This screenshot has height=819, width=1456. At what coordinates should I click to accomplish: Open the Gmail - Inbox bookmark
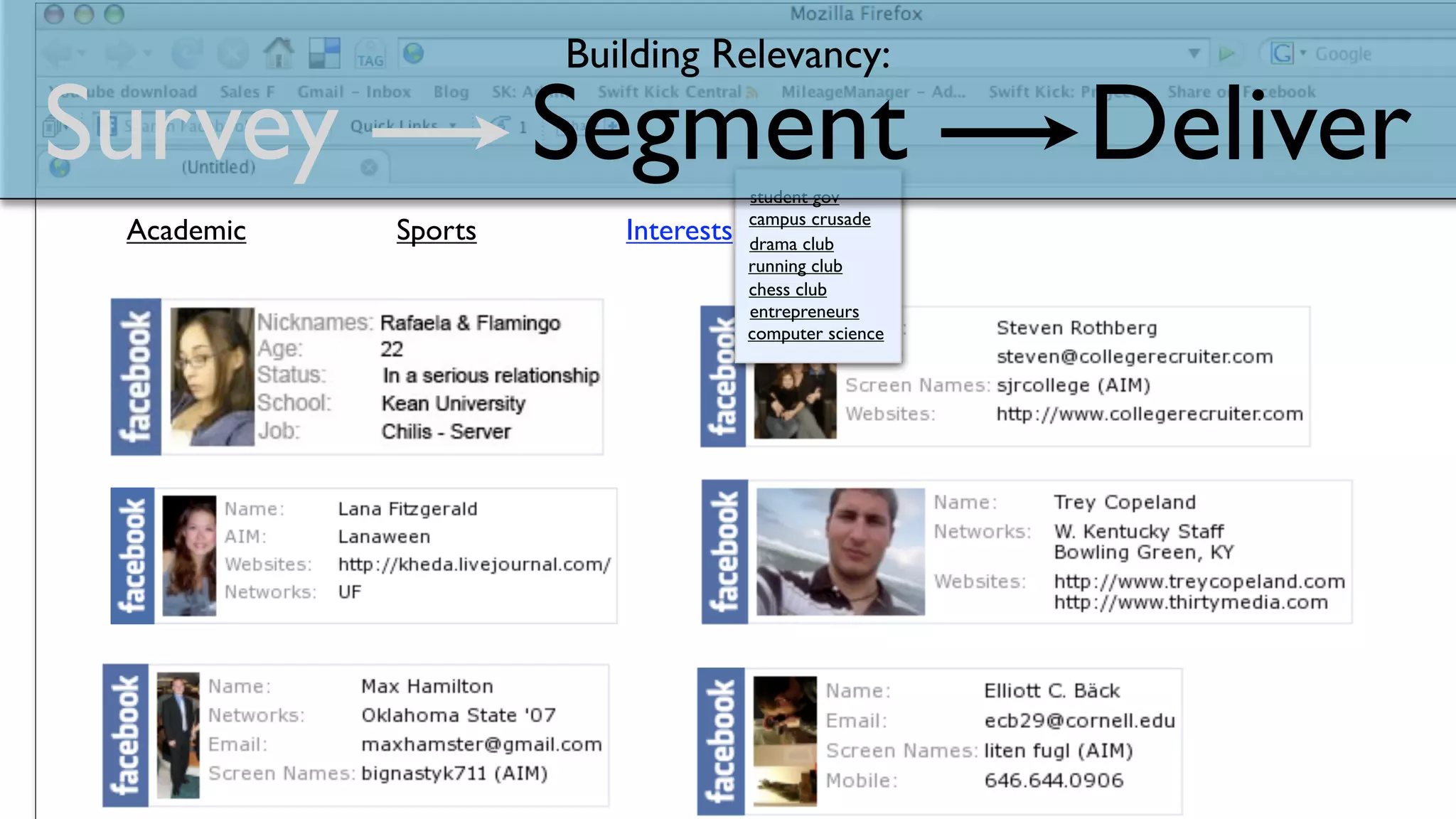coord(354,92)
